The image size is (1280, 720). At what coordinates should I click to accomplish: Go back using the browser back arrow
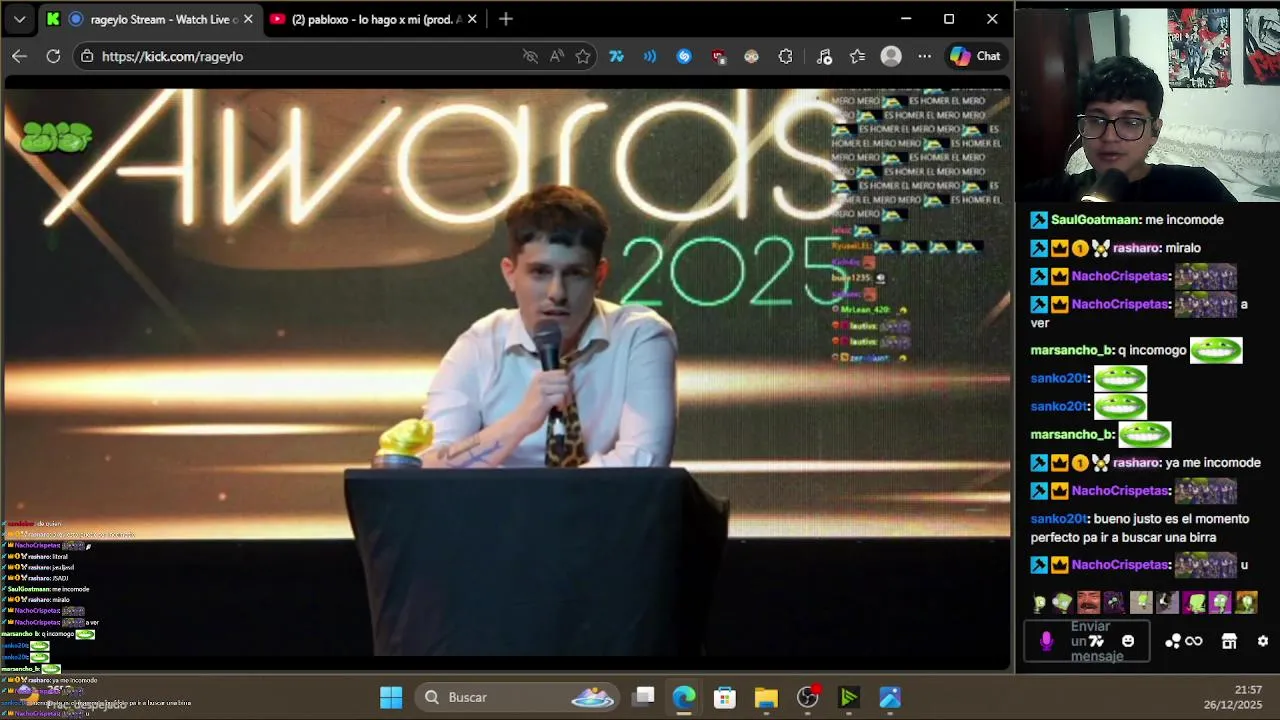(19, 57)
